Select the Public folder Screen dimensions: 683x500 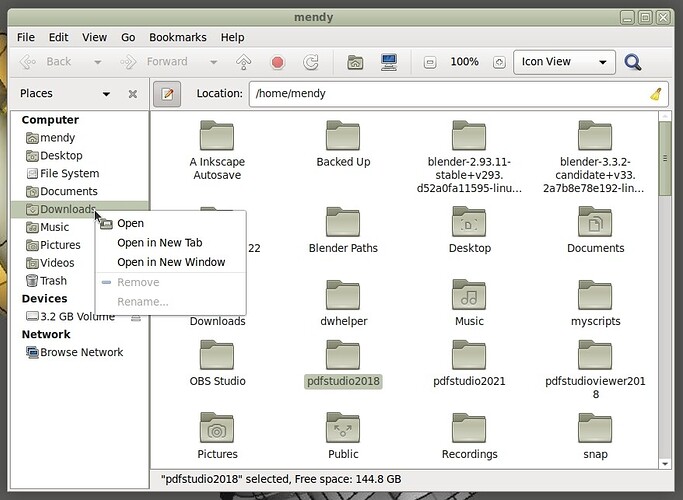point(343,436)
